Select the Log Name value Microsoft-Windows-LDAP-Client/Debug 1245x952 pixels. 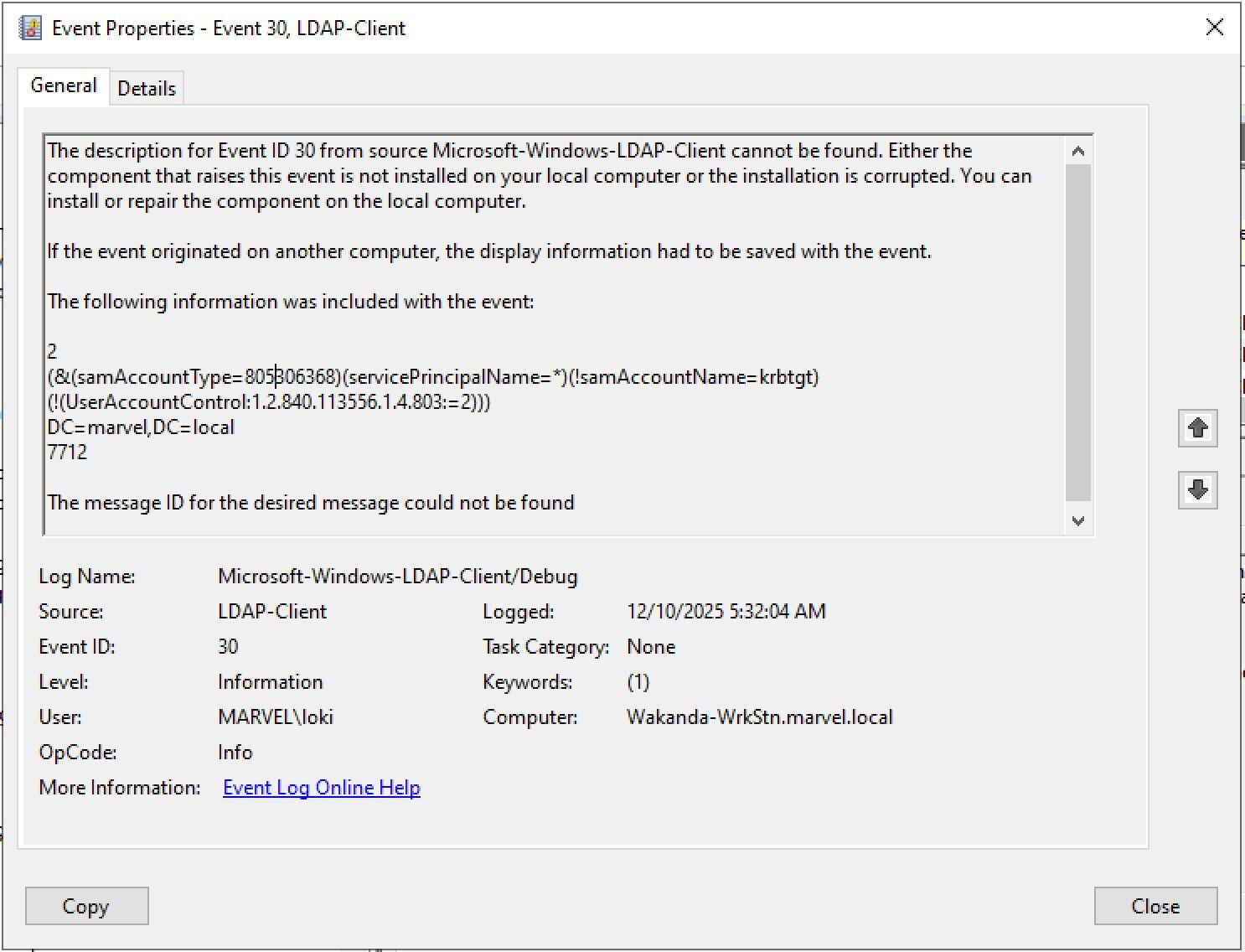pos(397,577)
